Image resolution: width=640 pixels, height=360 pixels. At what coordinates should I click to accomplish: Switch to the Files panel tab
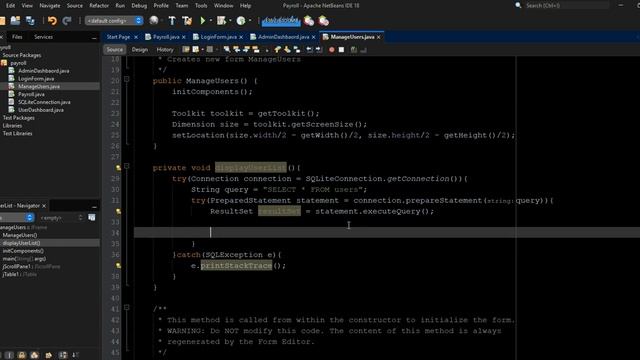[x=17, y=37]
